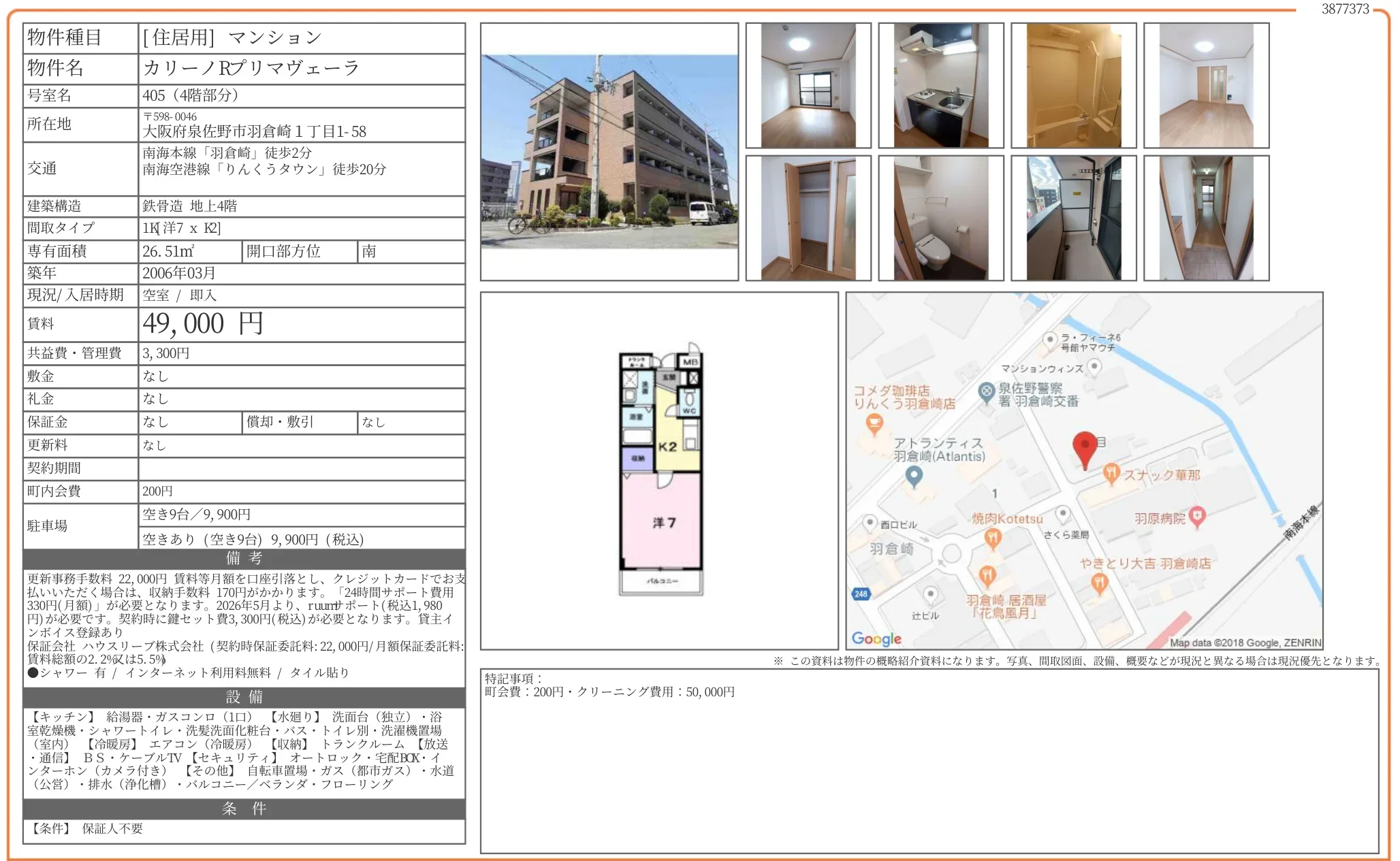Click the 1K floor plan image
This screenshot has width=1400, height=861.
click(661, 471)
